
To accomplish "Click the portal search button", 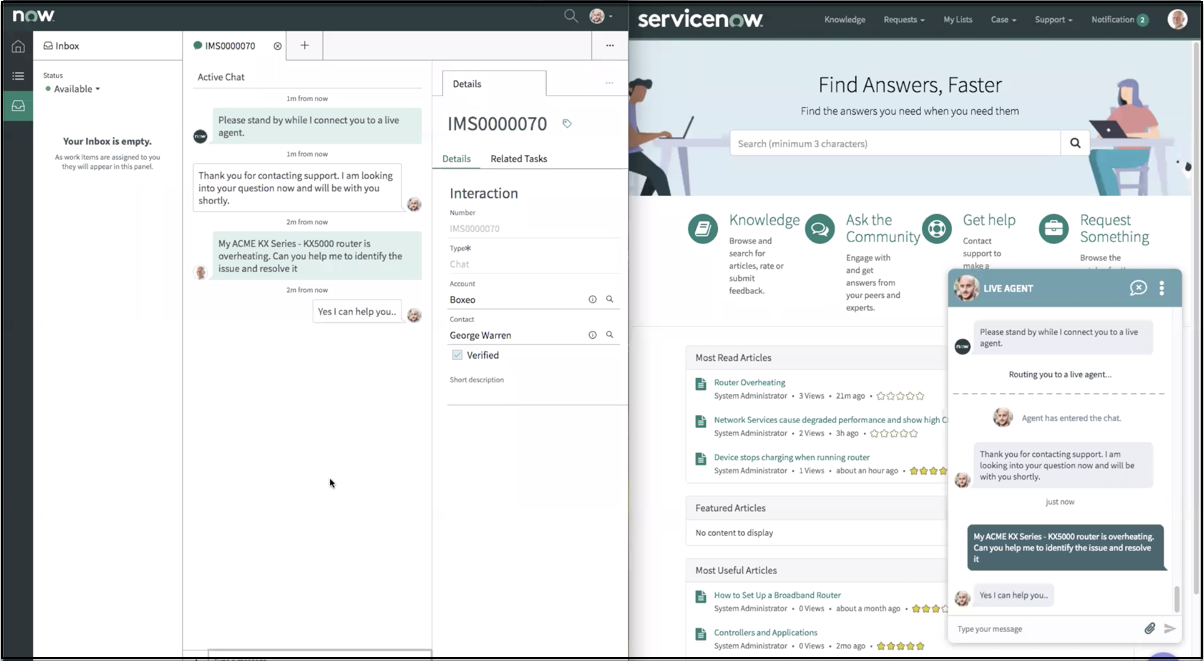I will pos(1075,143).
